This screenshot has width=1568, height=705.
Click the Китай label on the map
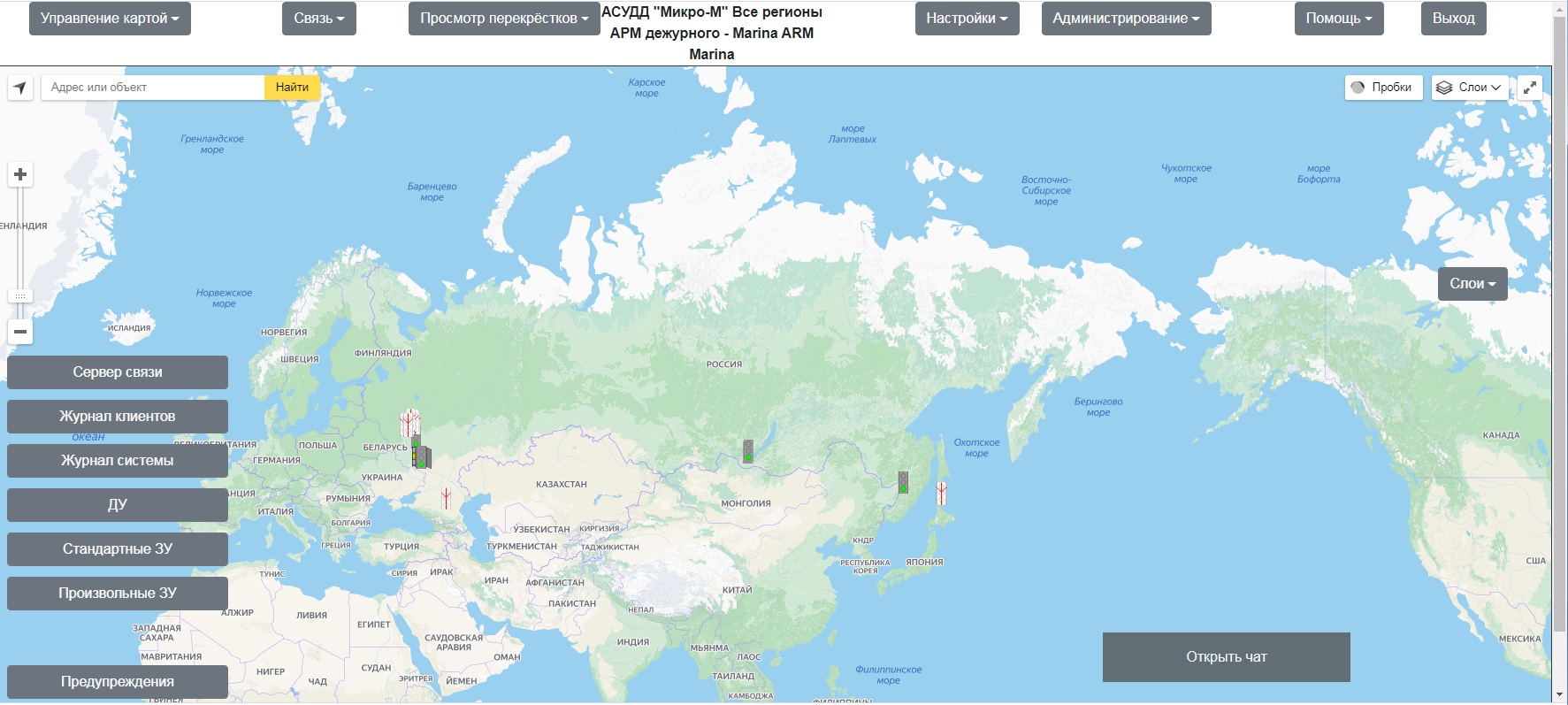click(738, 590)
